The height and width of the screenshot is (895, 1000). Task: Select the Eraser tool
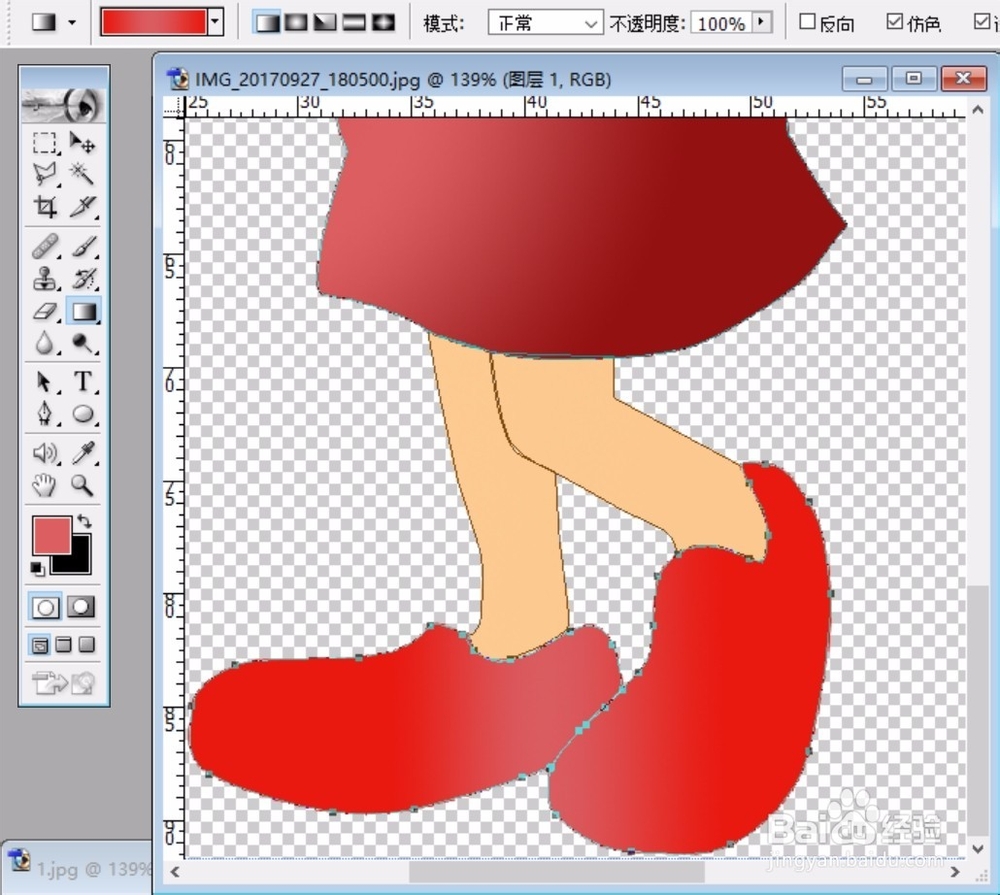[x=45, y=311]
